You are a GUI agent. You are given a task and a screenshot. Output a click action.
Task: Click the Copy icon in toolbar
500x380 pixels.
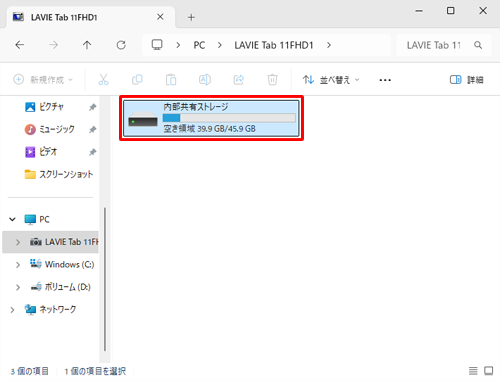click(137, 80)
